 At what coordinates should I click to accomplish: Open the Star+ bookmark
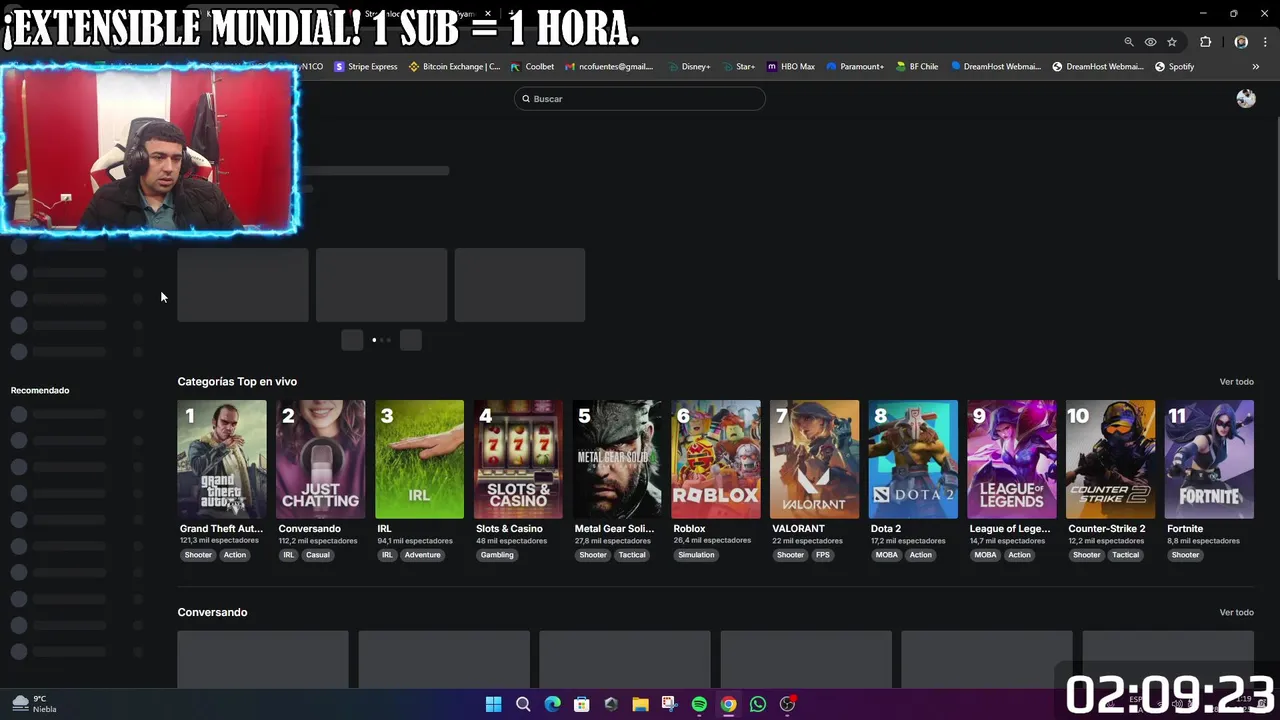click(738, 66)
